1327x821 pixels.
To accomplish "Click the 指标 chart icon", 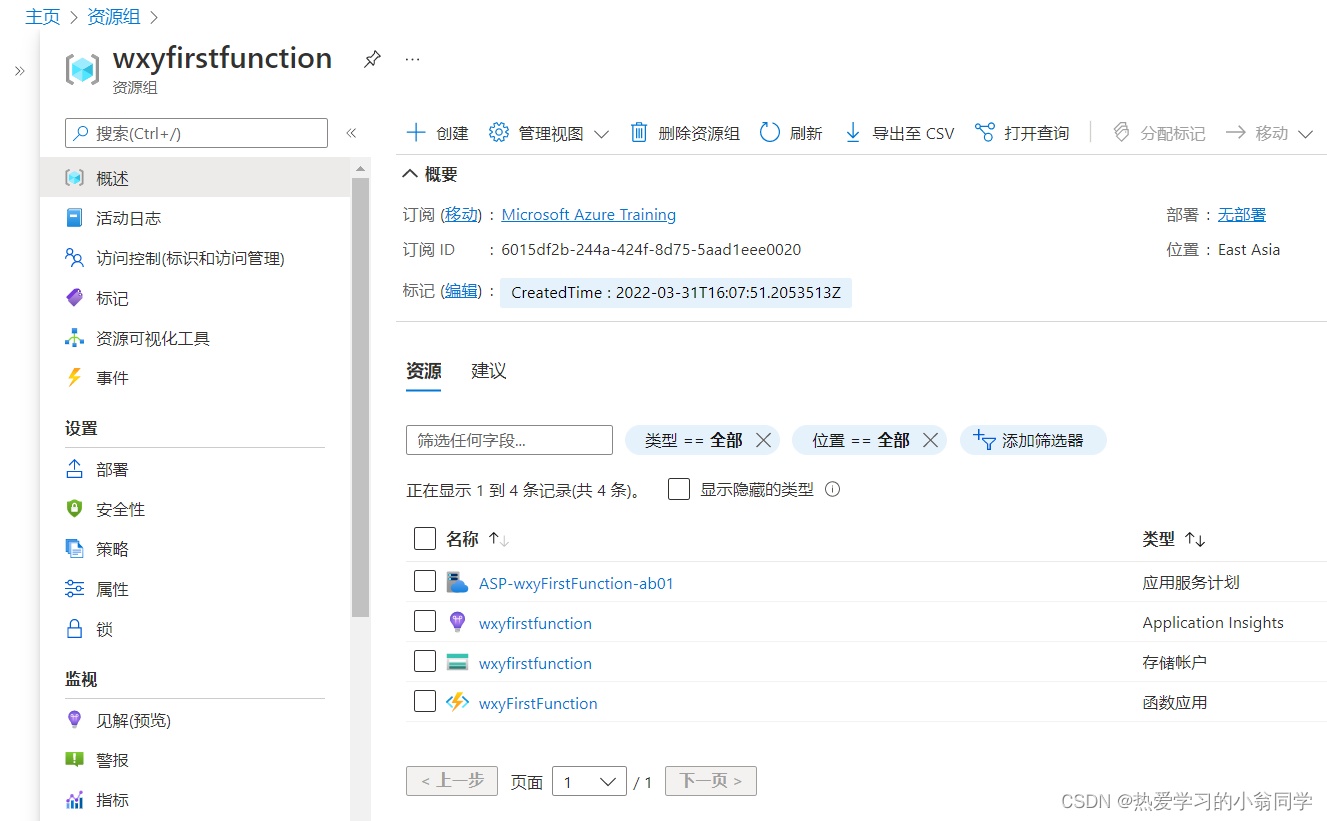I will [x=74, y=800].
